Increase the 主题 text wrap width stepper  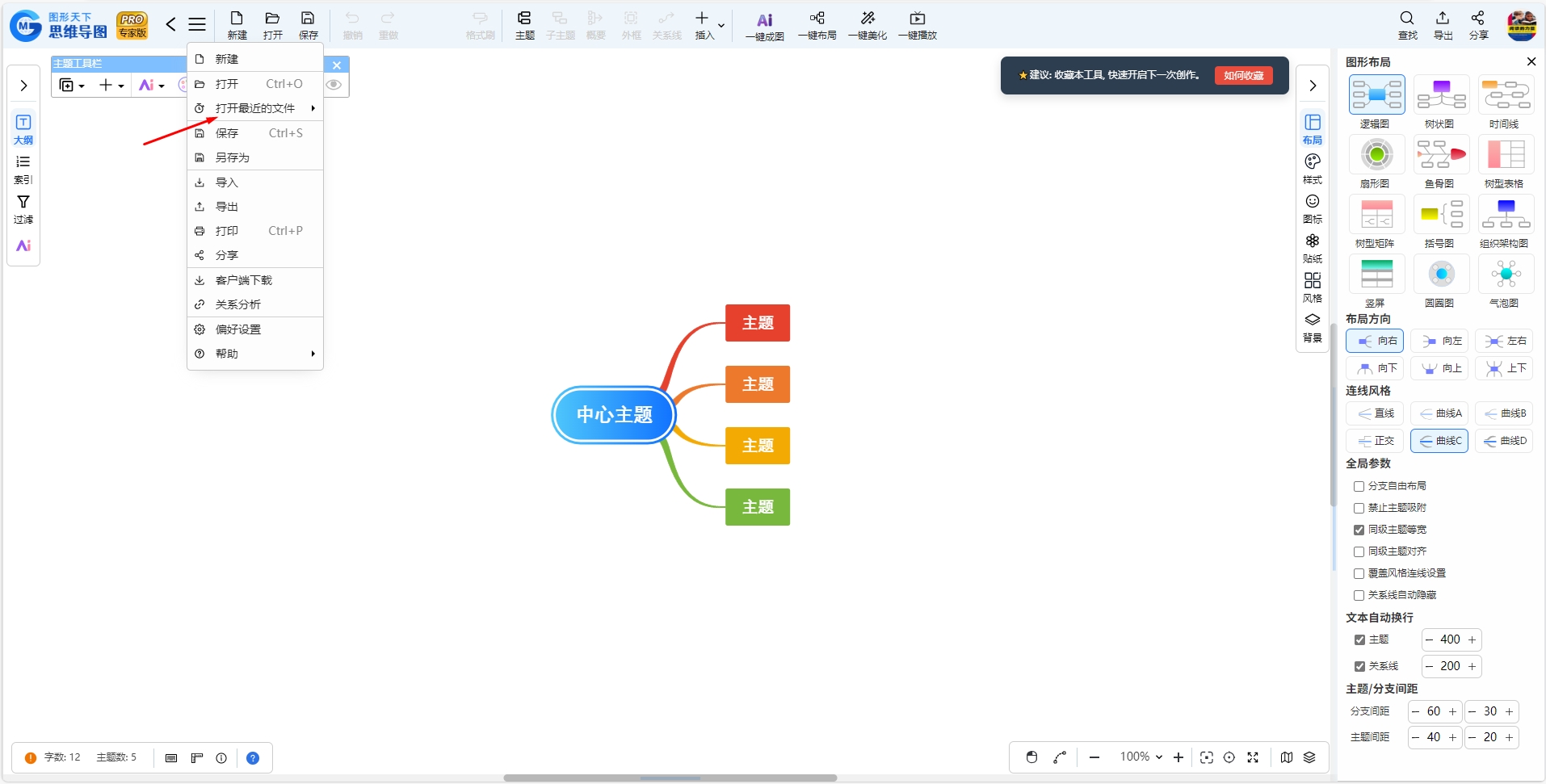coord(1472,639)
